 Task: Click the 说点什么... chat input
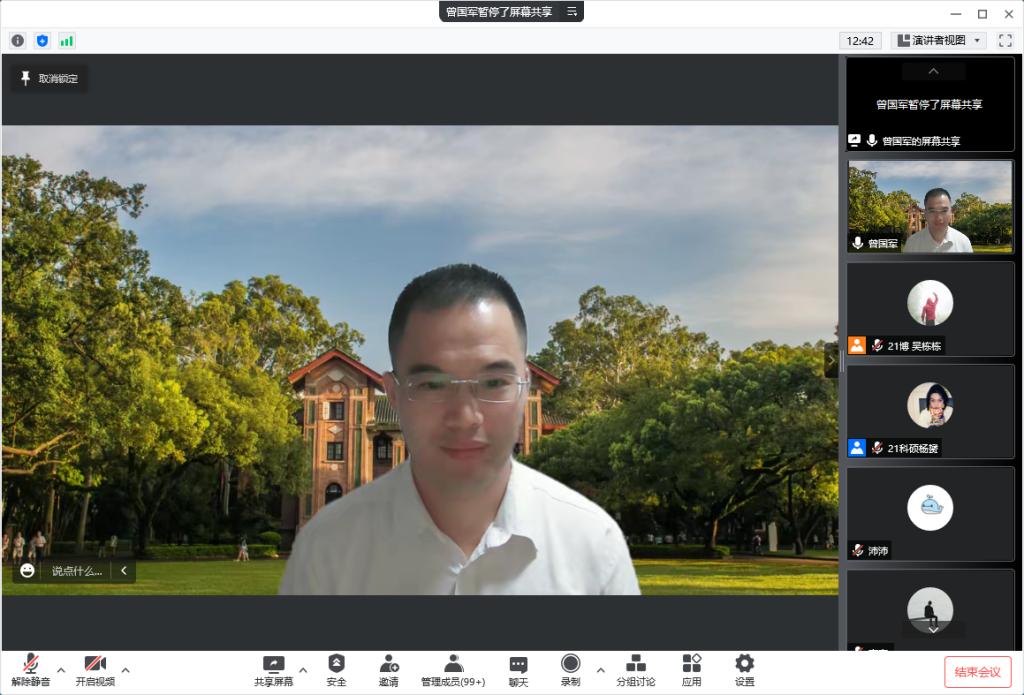pos(76,571)
